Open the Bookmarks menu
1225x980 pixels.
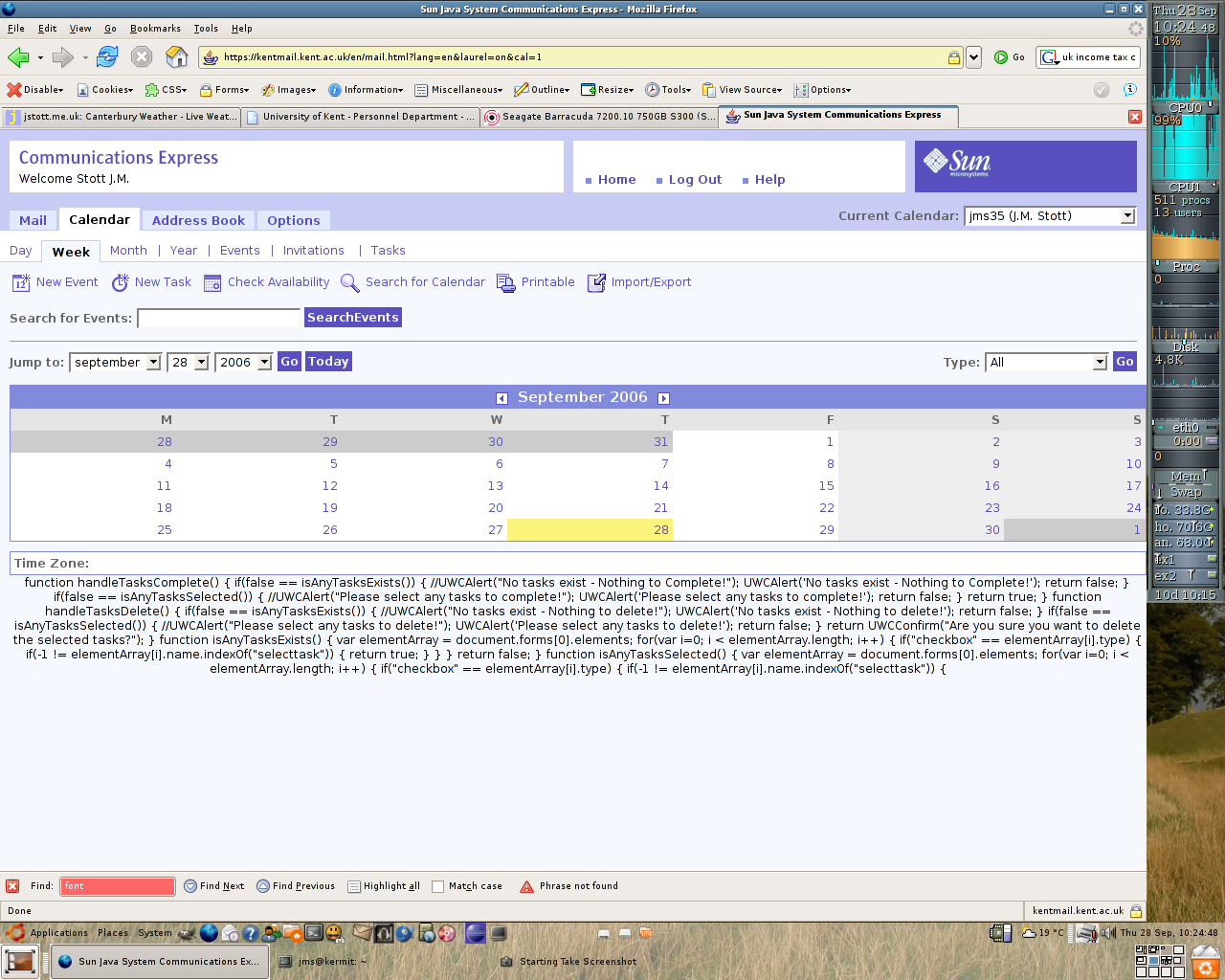click(155, 29)
